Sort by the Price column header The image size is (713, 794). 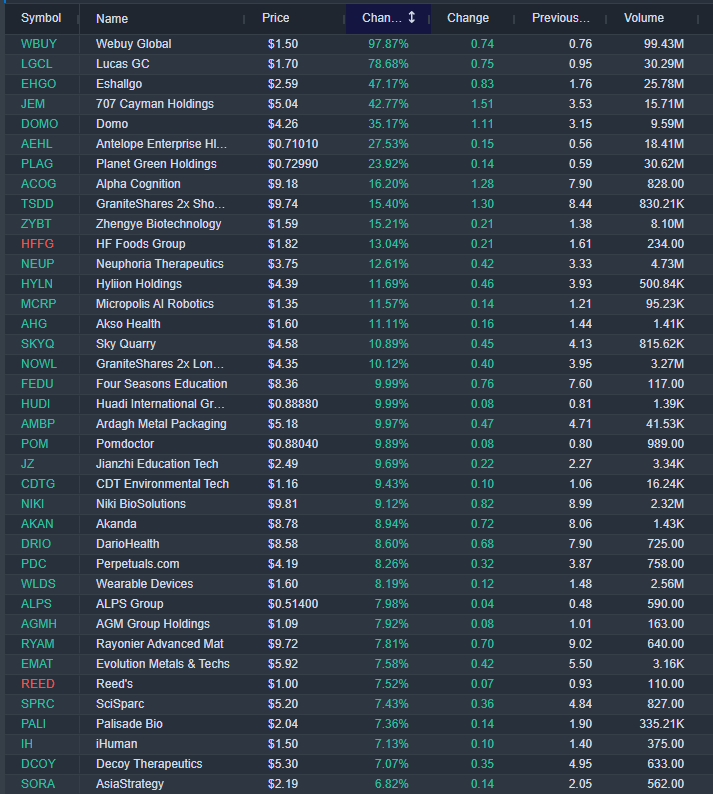pos(275,18)
